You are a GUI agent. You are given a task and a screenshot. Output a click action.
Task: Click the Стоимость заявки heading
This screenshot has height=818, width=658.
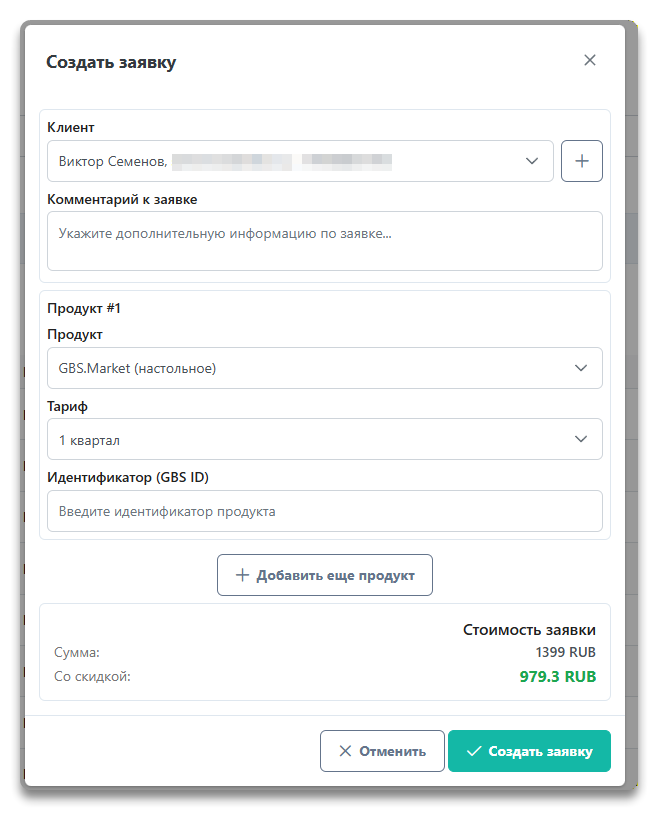529,630
